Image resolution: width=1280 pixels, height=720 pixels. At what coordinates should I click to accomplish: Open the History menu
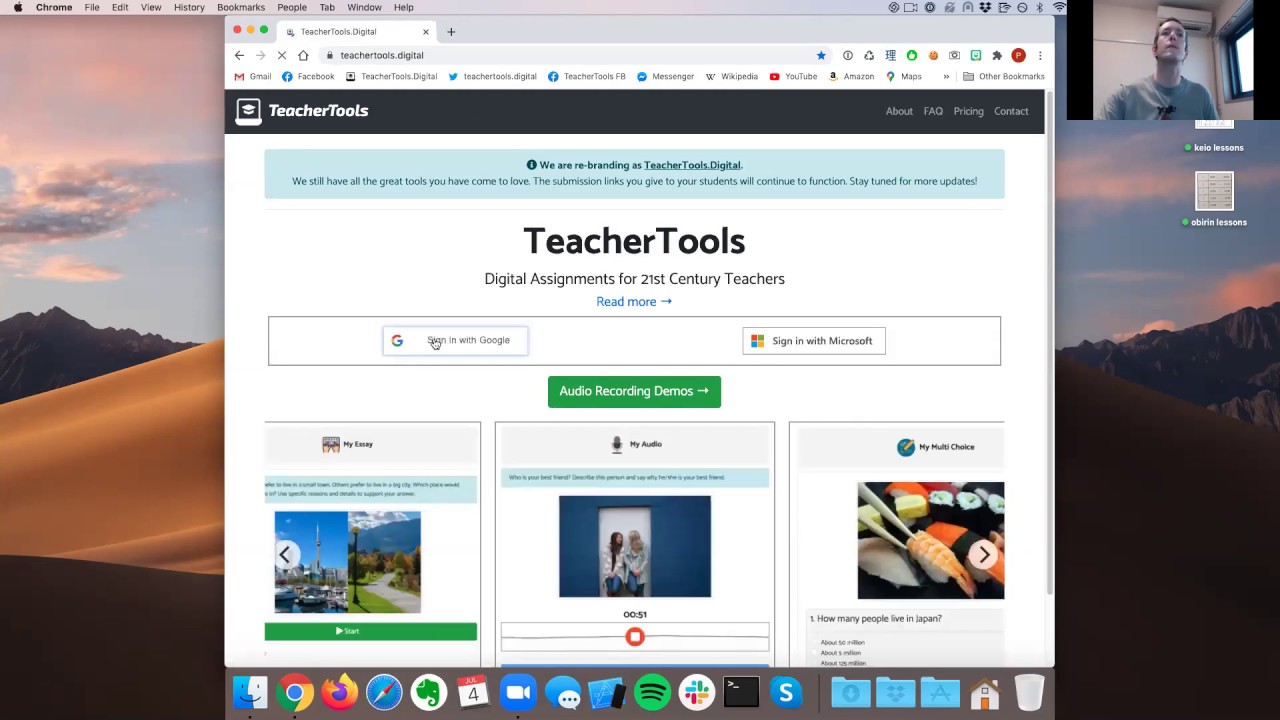[189, 7]
